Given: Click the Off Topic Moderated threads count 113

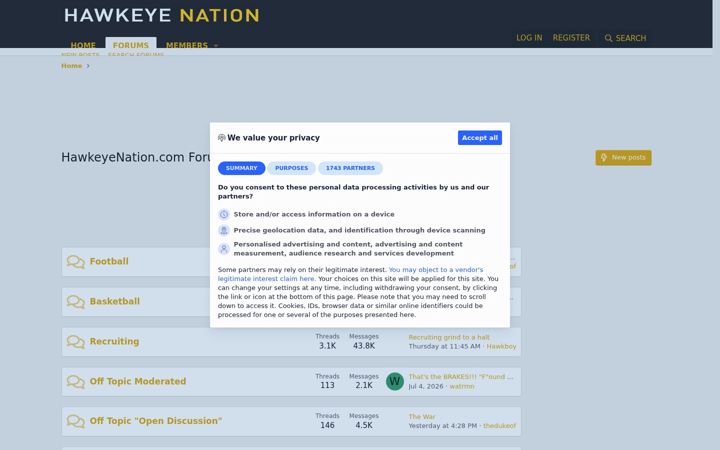Looking at the screenshot, I should click(327, 385).
